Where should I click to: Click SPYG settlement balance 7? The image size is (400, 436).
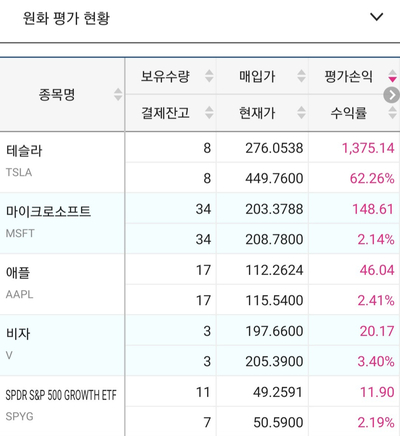pos(207,422)
